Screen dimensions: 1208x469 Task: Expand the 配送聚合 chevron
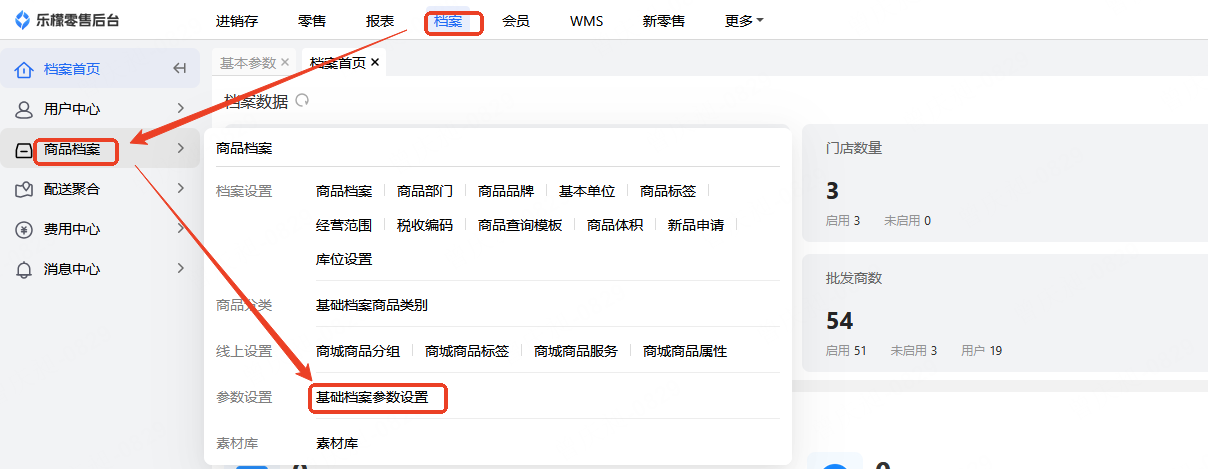point(181,188)
